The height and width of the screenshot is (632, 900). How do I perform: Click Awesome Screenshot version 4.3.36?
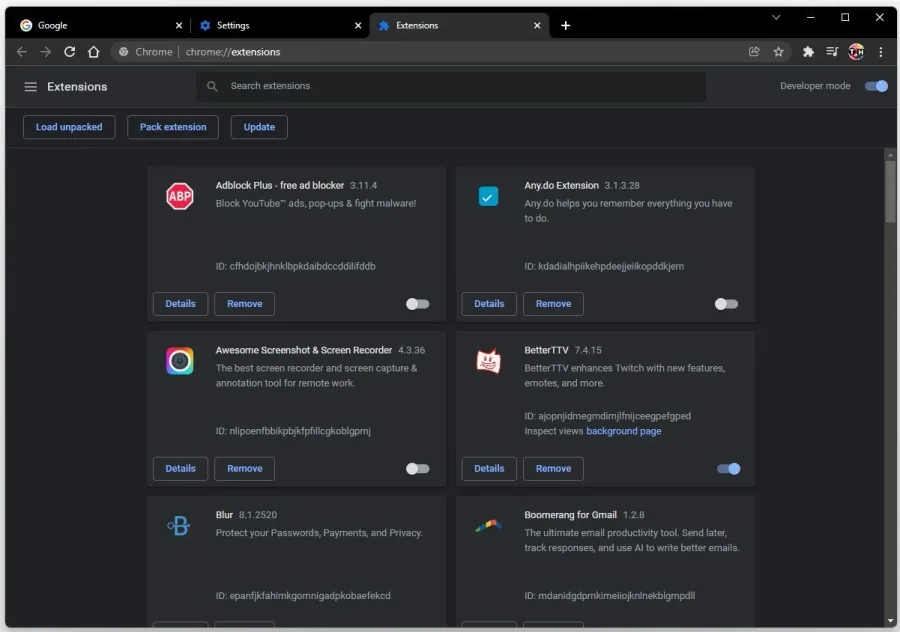pyautogui.click(x=412, y=350)
